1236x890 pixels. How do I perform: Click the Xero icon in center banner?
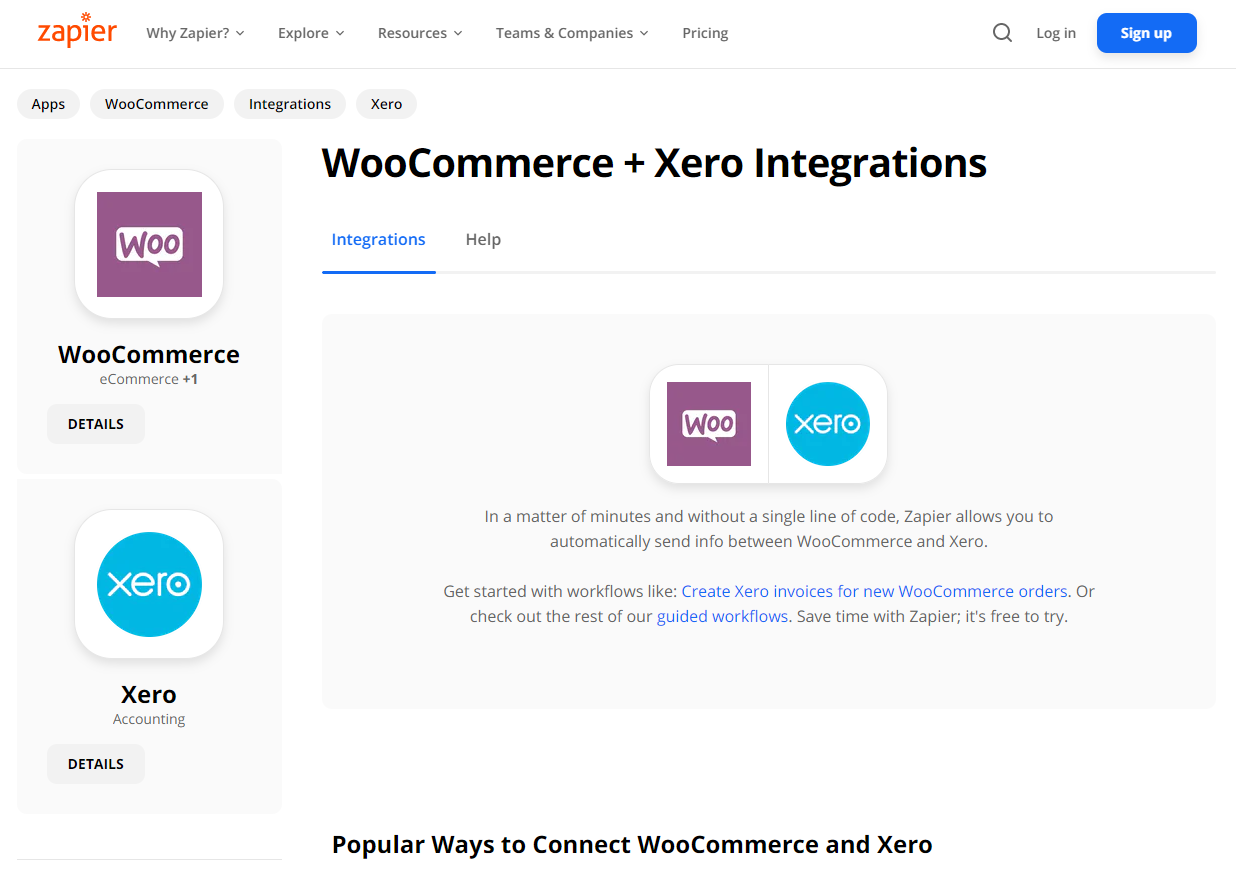click(828, 424)
